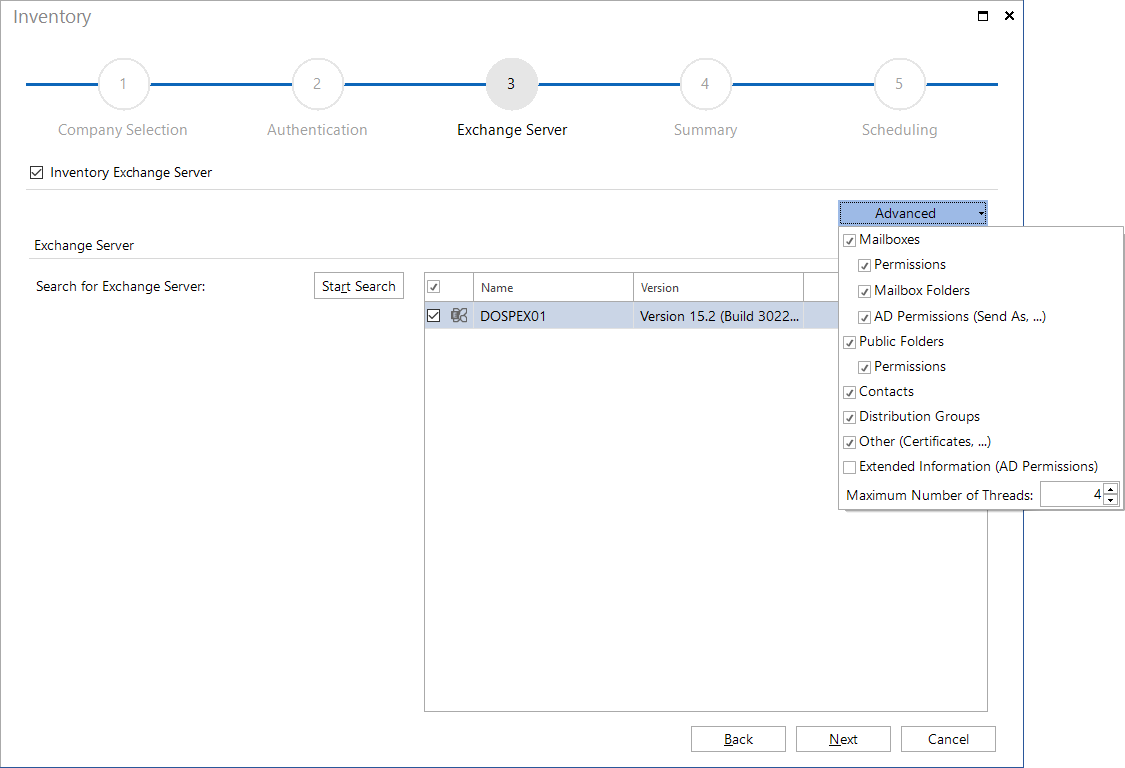
Task: Close the Inventory dialog
Action: 1009,16
